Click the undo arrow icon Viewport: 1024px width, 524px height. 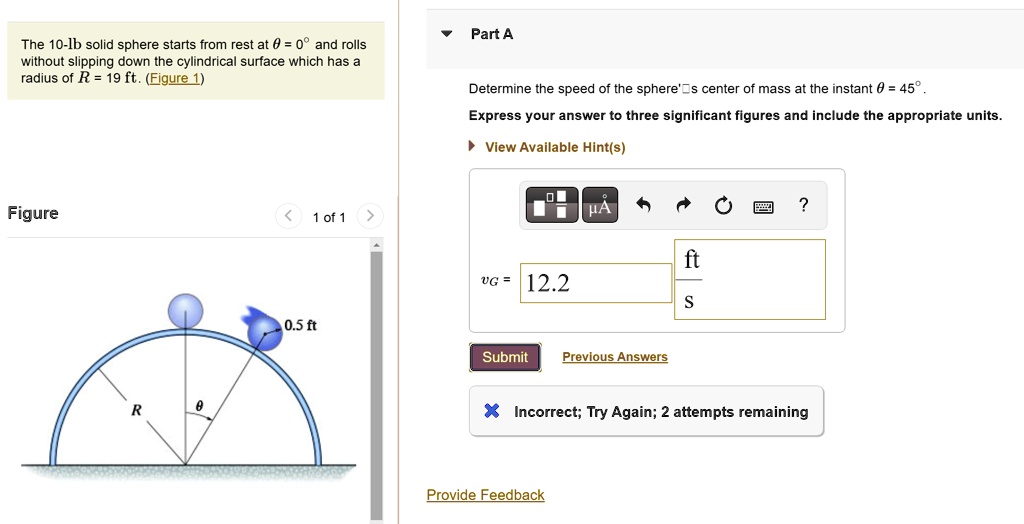pyautogui.click(x=644, y=206)
